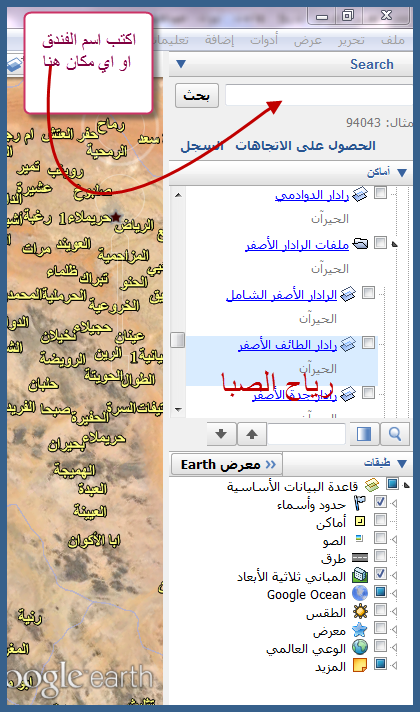Collapse the طبقات layers panel
The width and height of the screenshot is (420, 712).
coord(401,464)
